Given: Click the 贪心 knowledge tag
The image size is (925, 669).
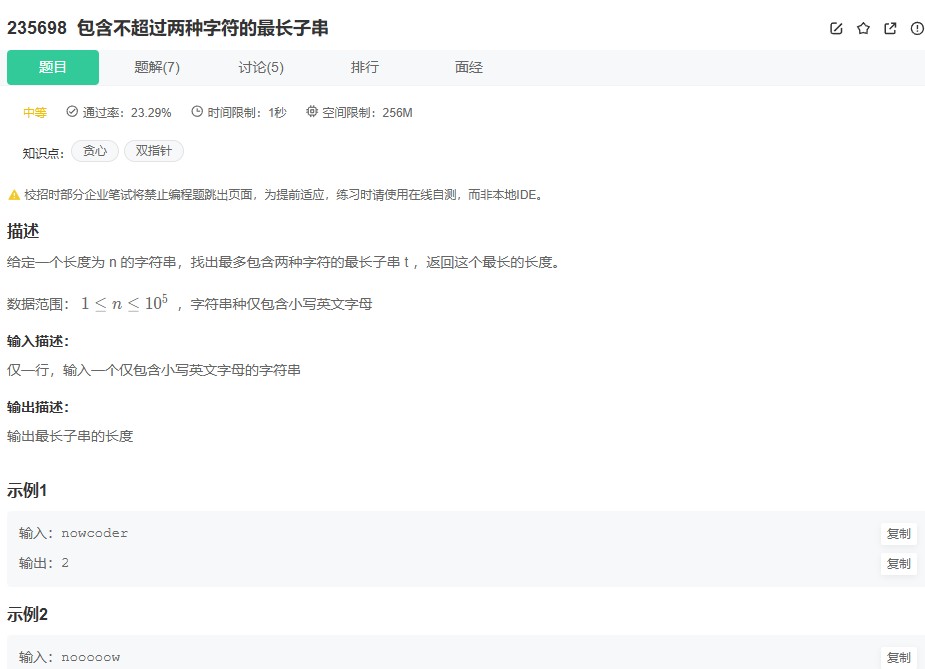Looking at the screenshot, I should click(95, 151).
